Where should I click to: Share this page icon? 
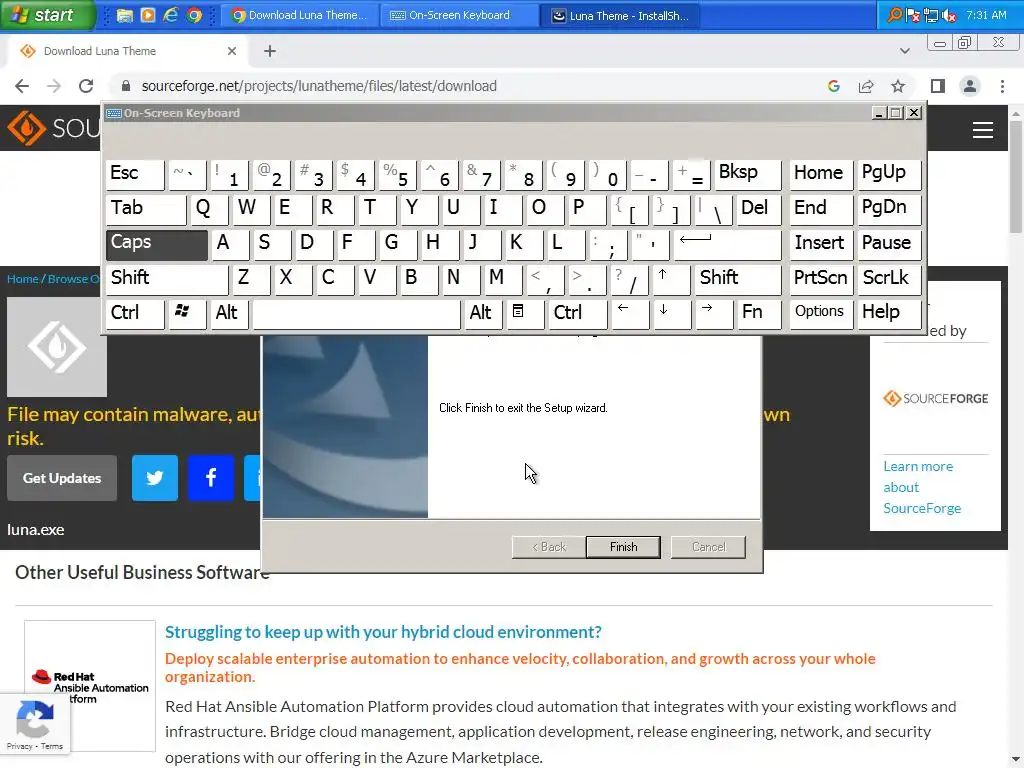click(x=866, y=86)
